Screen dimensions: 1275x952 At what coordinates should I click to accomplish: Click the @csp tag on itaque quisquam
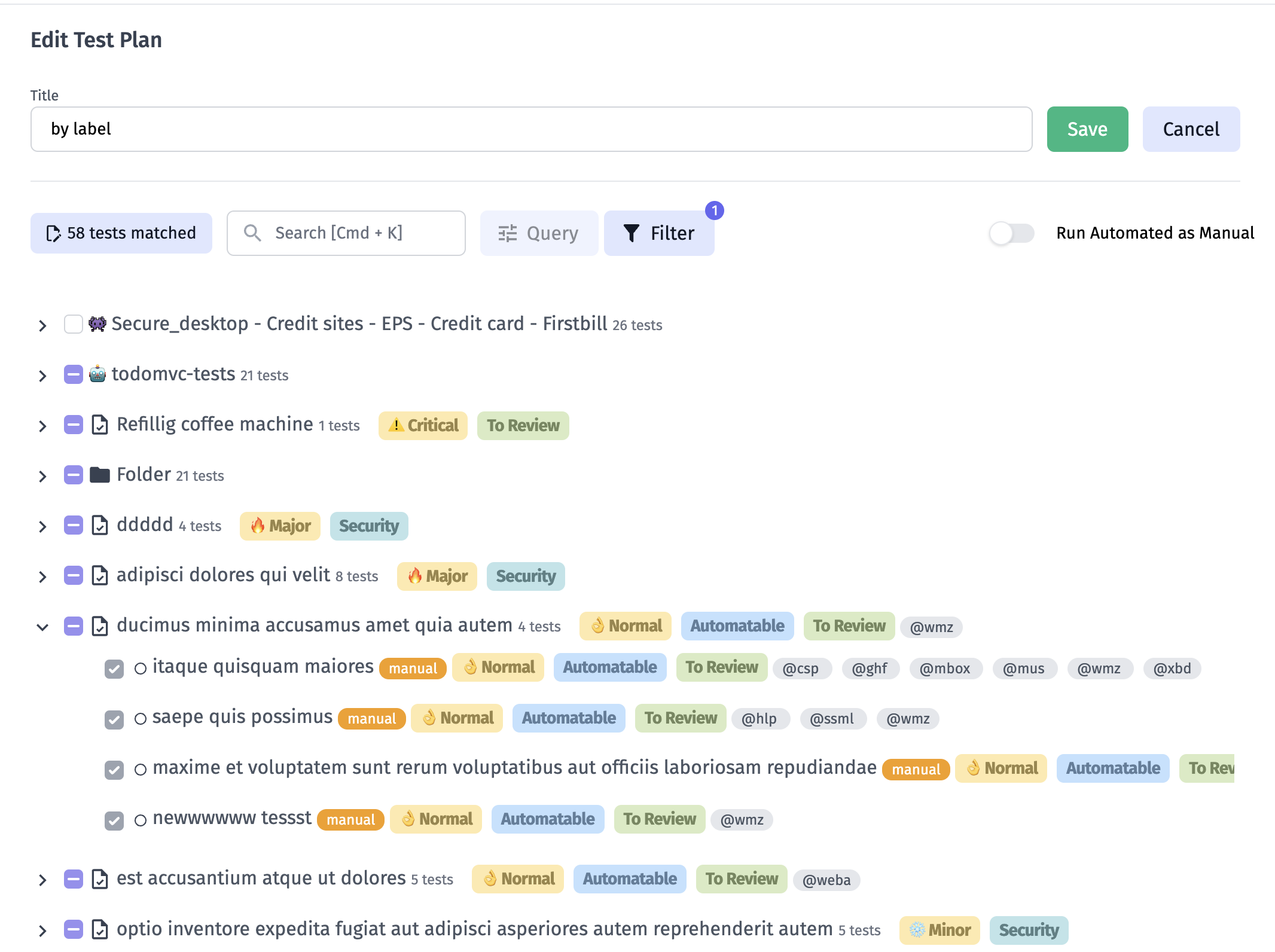(x=801, y=669)
